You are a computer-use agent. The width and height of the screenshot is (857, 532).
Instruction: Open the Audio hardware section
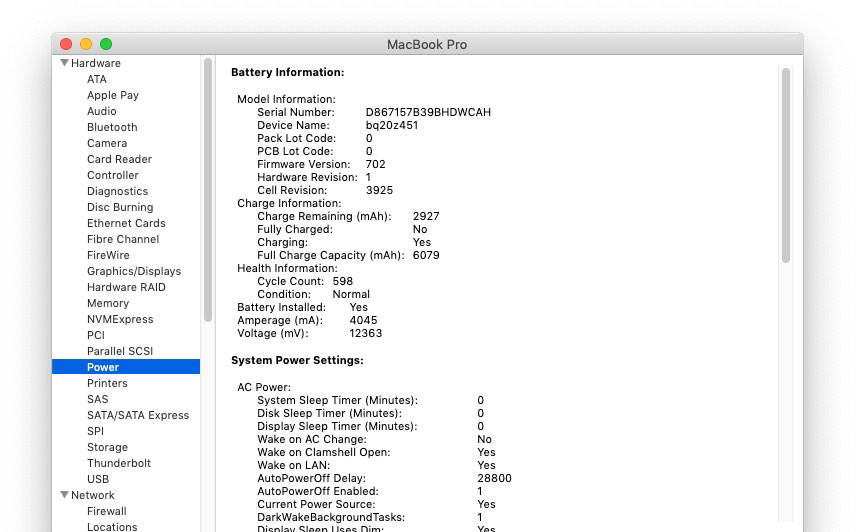[102, 111]
